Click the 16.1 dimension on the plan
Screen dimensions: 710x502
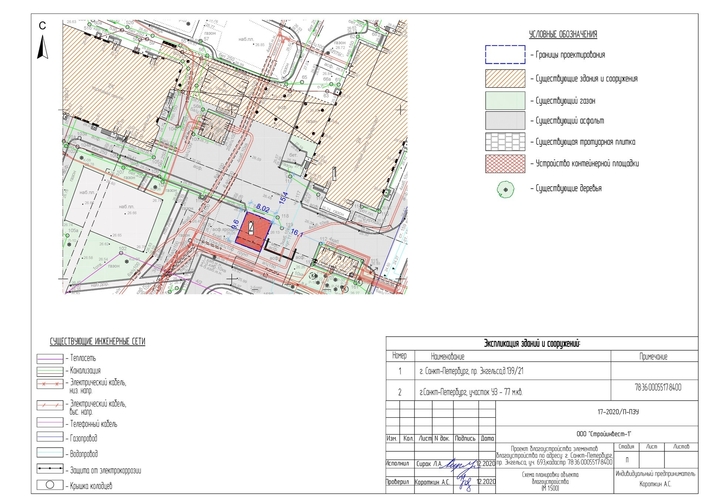tap(297, 233)
